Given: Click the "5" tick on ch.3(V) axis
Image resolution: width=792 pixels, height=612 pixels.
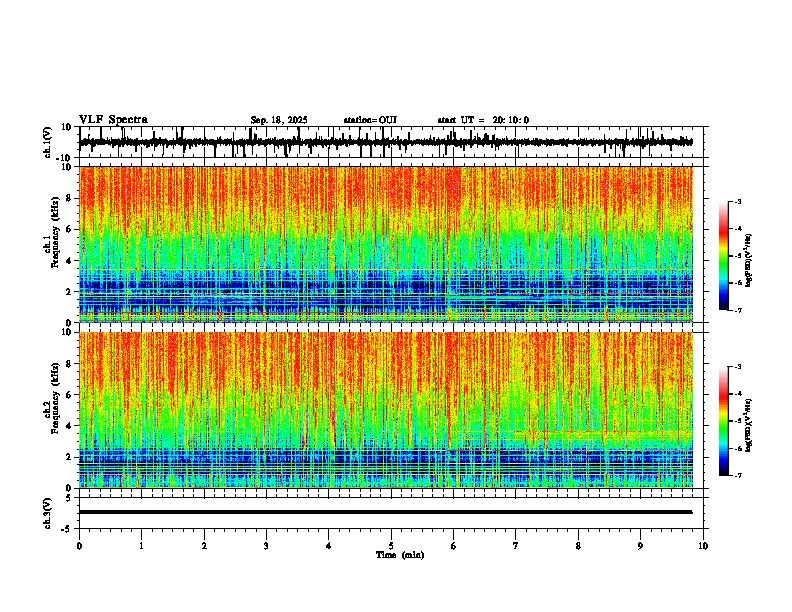Looking at the screenshot, I should pos(69,498).
